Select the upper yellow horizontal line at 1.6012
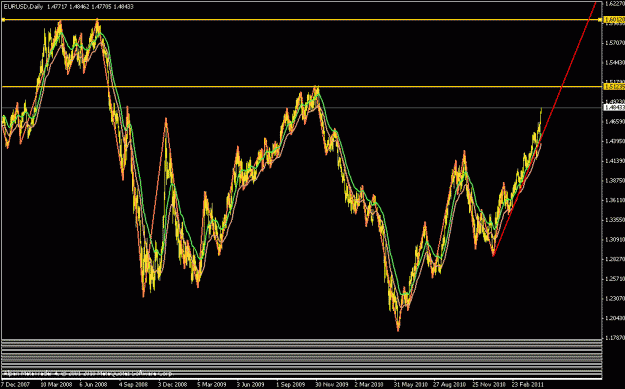The height and width of the screenshot is (389, 625). (x=301, y=20)
